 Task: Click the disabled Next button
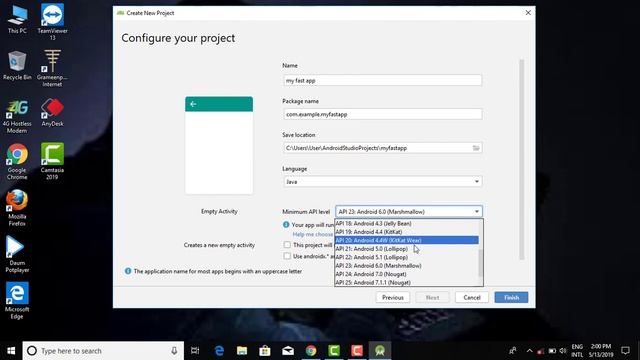(432, 298)
